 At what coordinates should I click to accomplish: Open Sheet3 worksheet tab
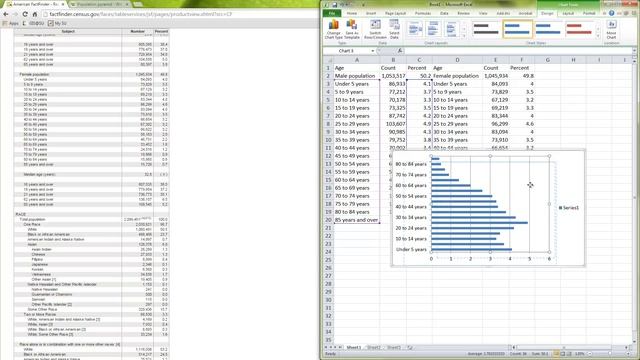pyautogui.click(x=393, y=347)
